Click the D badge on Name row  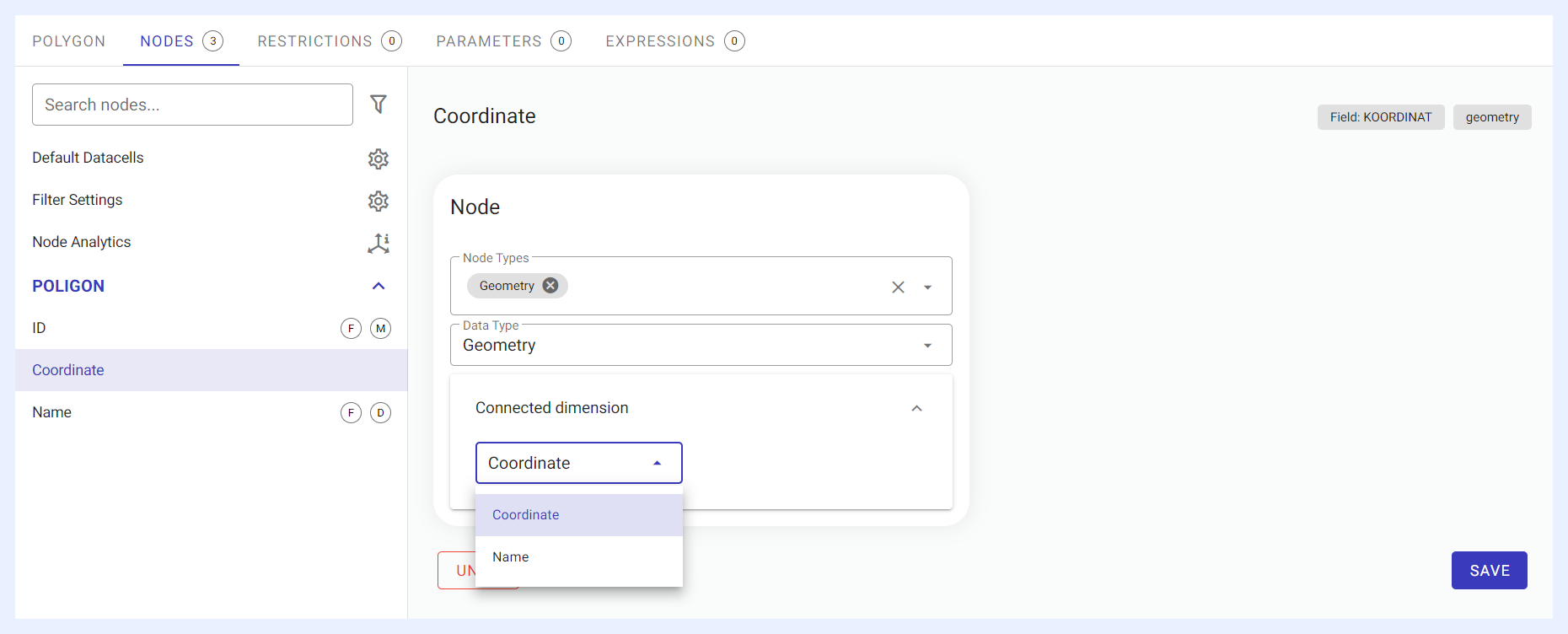click(381, 412)
